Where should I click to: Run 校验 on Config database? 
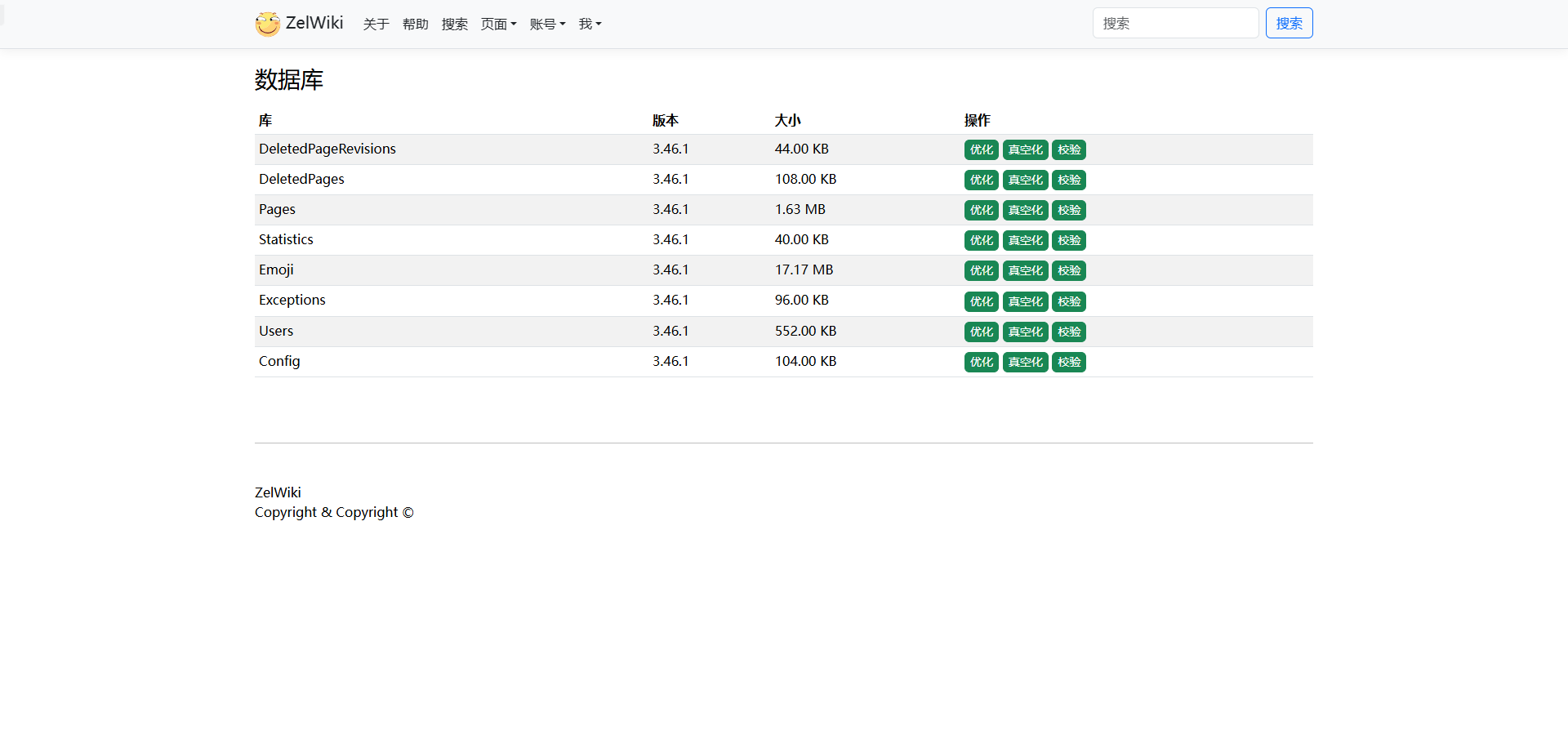1068,363
